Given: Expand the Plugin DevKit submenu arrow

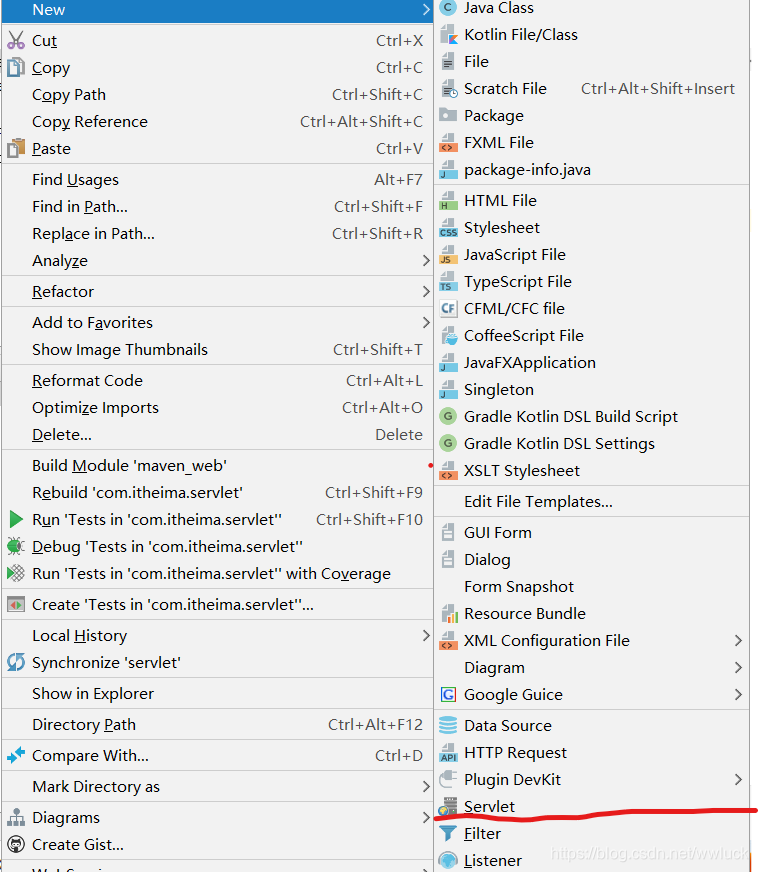Looking at the screenshot, I should tap(738, 780).
